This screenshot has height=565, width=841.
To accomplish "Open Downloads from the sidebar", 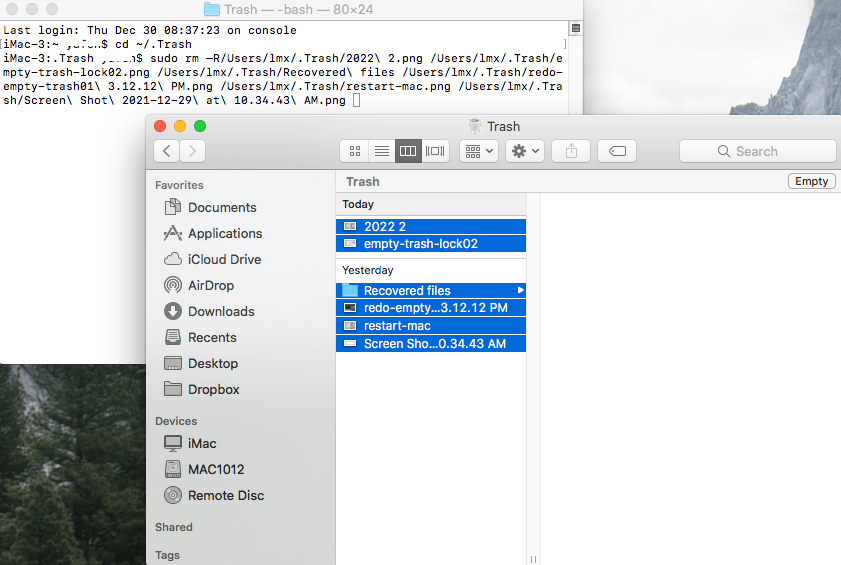I will click(x=221, y=311).
